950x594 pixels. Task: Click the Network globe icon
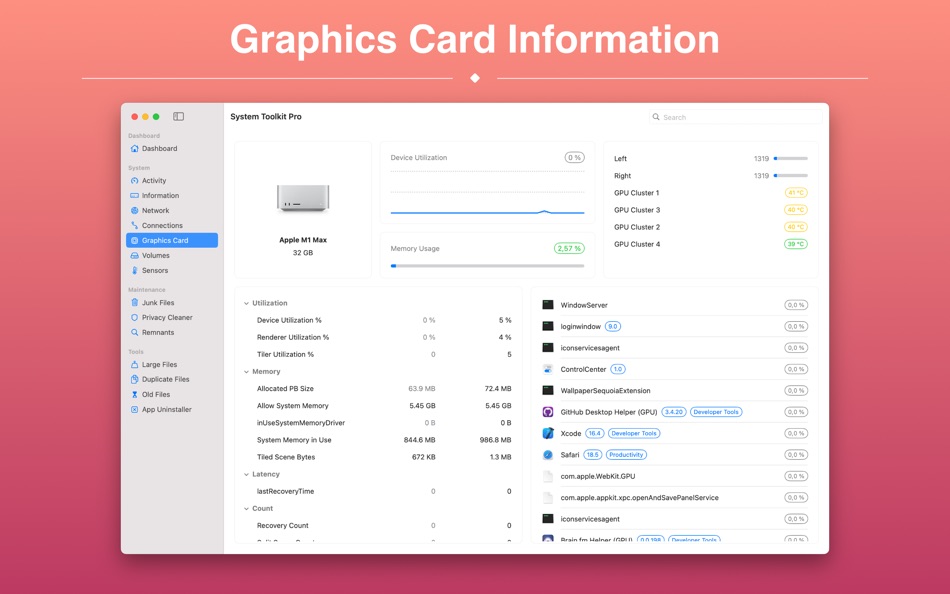click(x=135, y=210)
